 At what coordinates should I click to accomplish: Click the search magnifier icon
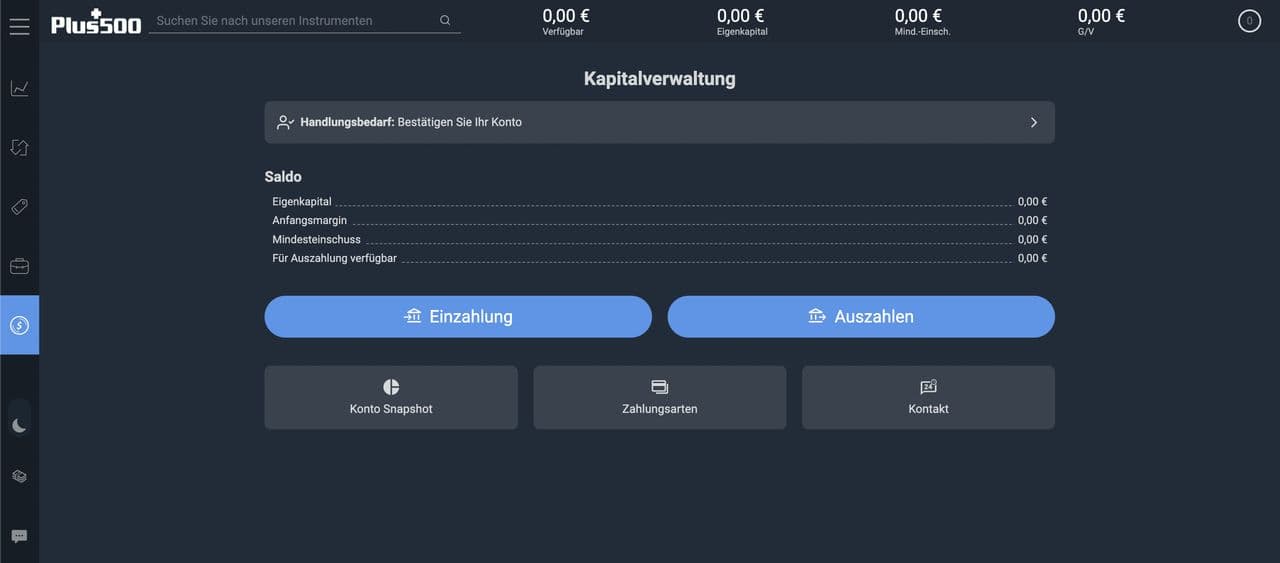point(445,21)
